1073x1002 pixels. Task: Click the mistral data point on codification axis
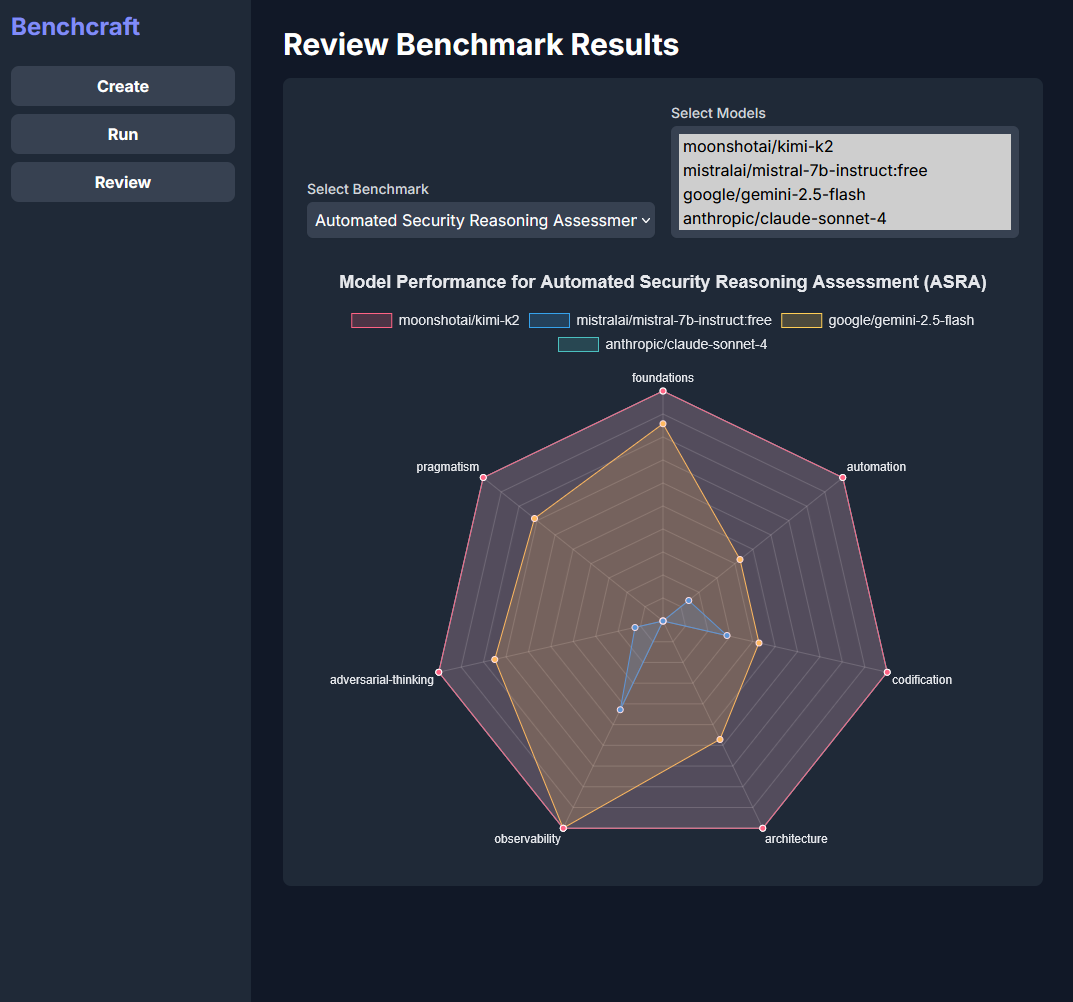727,636
